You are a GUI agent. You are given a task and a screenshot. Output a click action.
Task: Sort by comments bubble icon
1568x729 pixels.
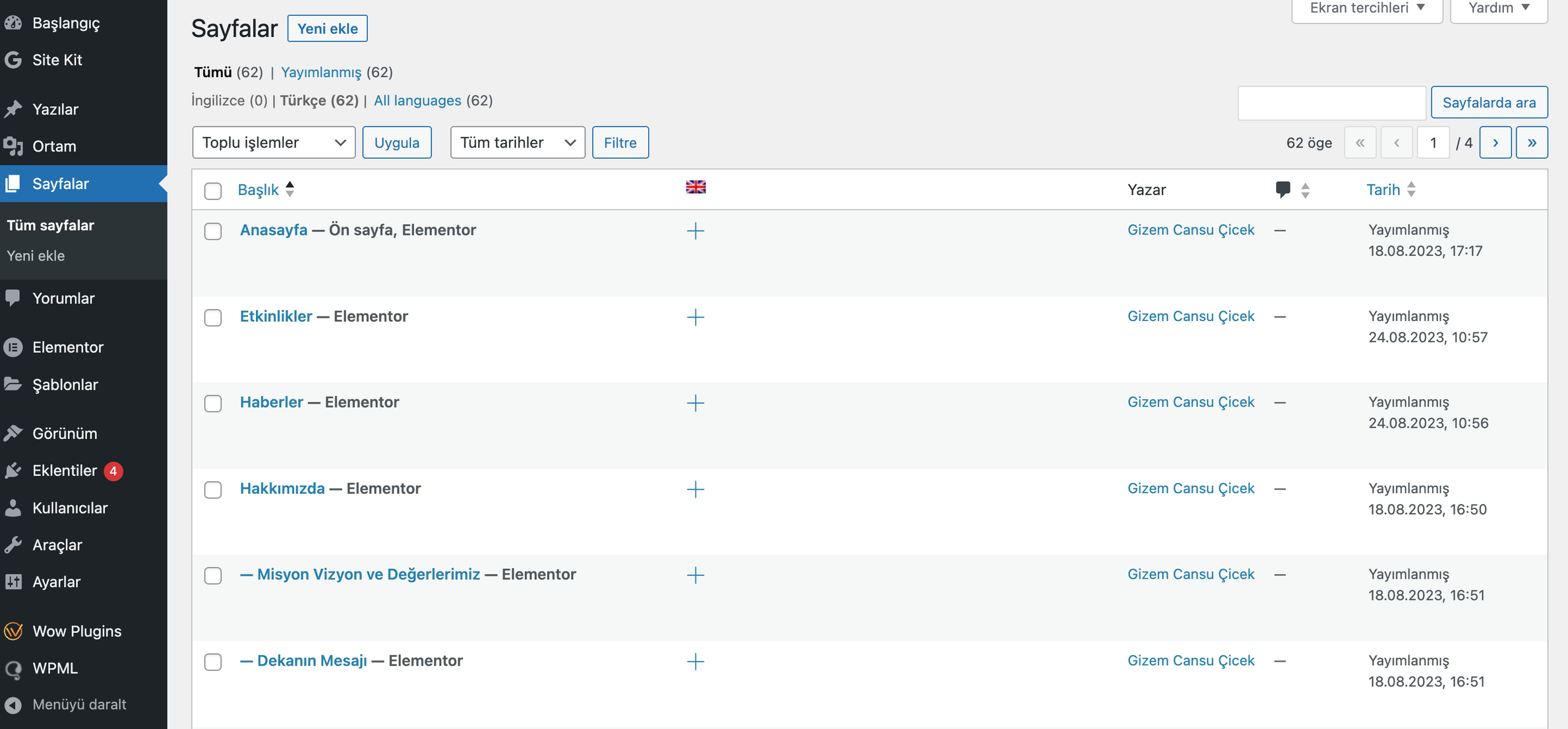[x=1282, y=190]
